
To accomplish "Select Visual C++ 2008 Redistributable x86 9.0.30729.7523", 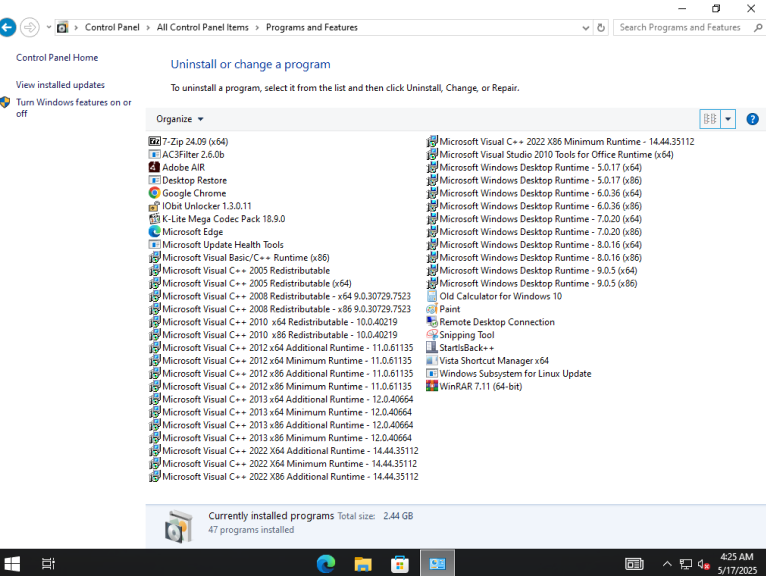I will tap(280, 309).
